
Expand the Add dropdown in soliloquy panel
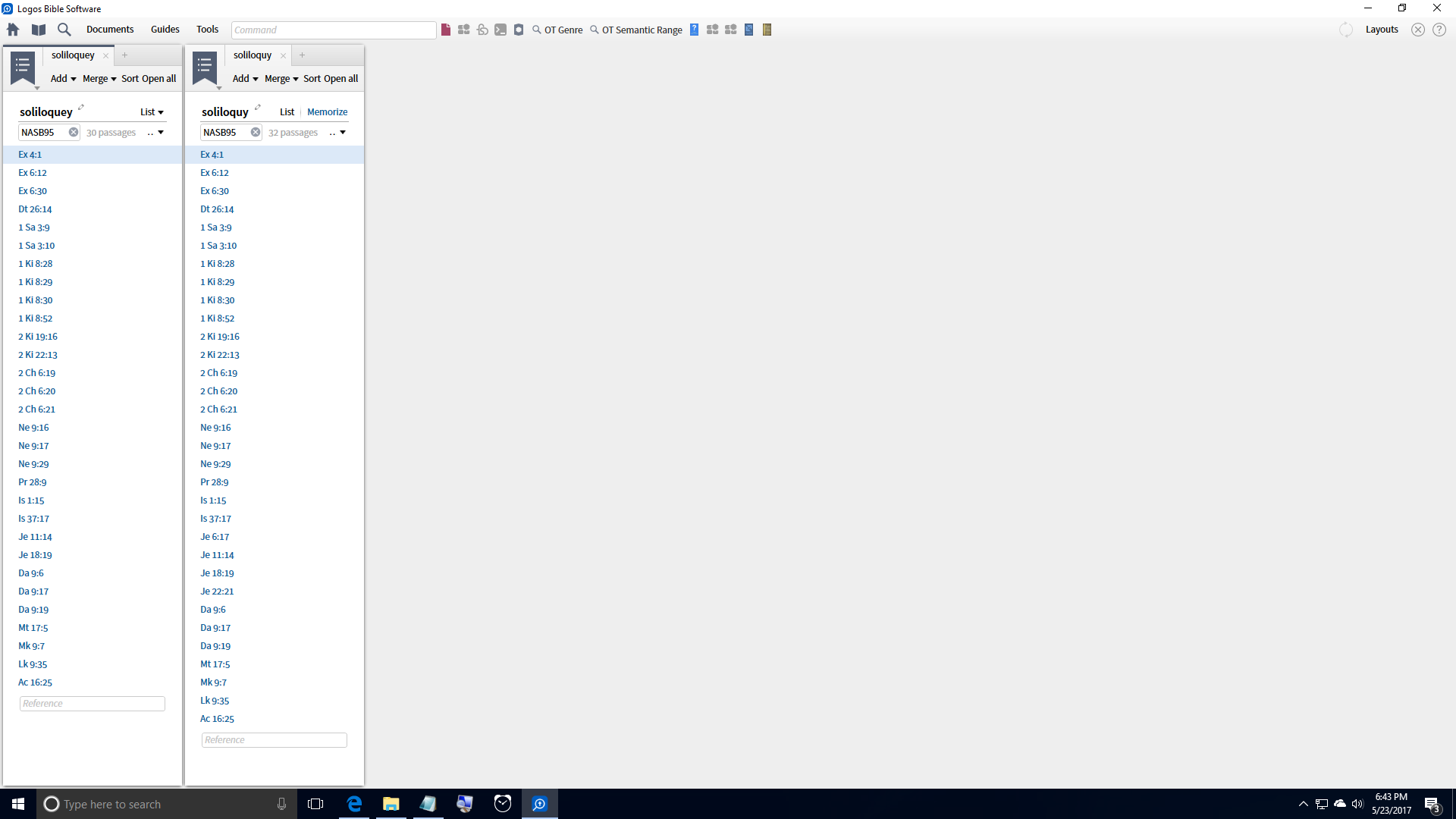pyautogui.click(x=246, y=79)
